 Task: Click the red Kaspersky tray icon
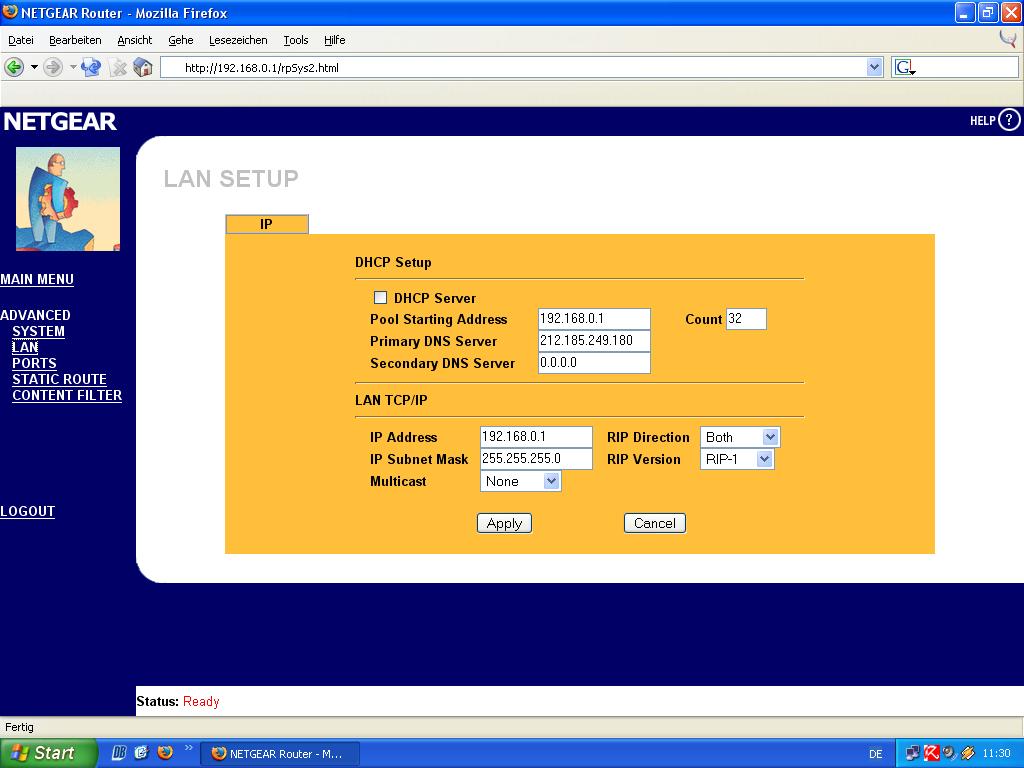[931, 753]
